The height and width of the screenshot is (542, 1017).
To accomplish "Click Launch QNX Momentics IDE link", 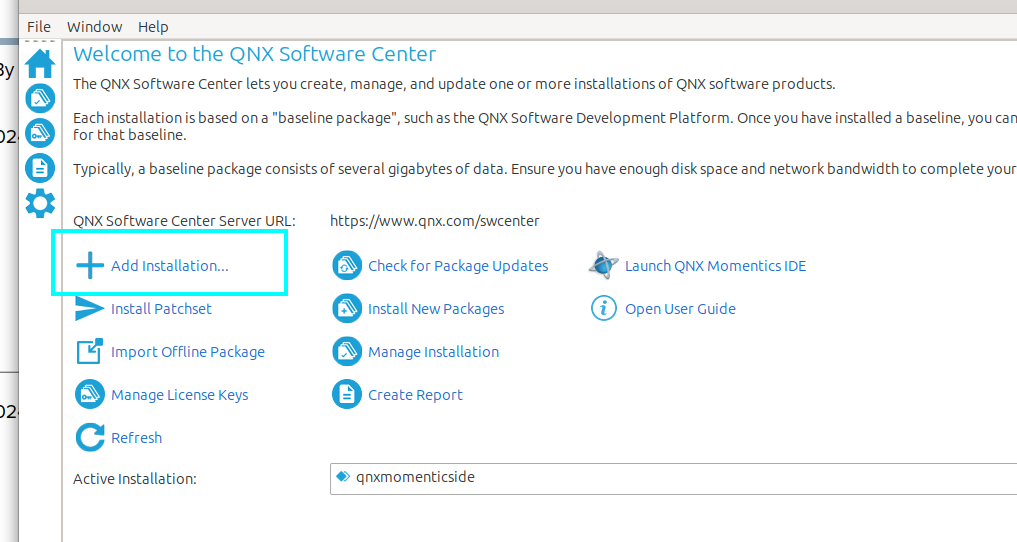I will (715, 266).
